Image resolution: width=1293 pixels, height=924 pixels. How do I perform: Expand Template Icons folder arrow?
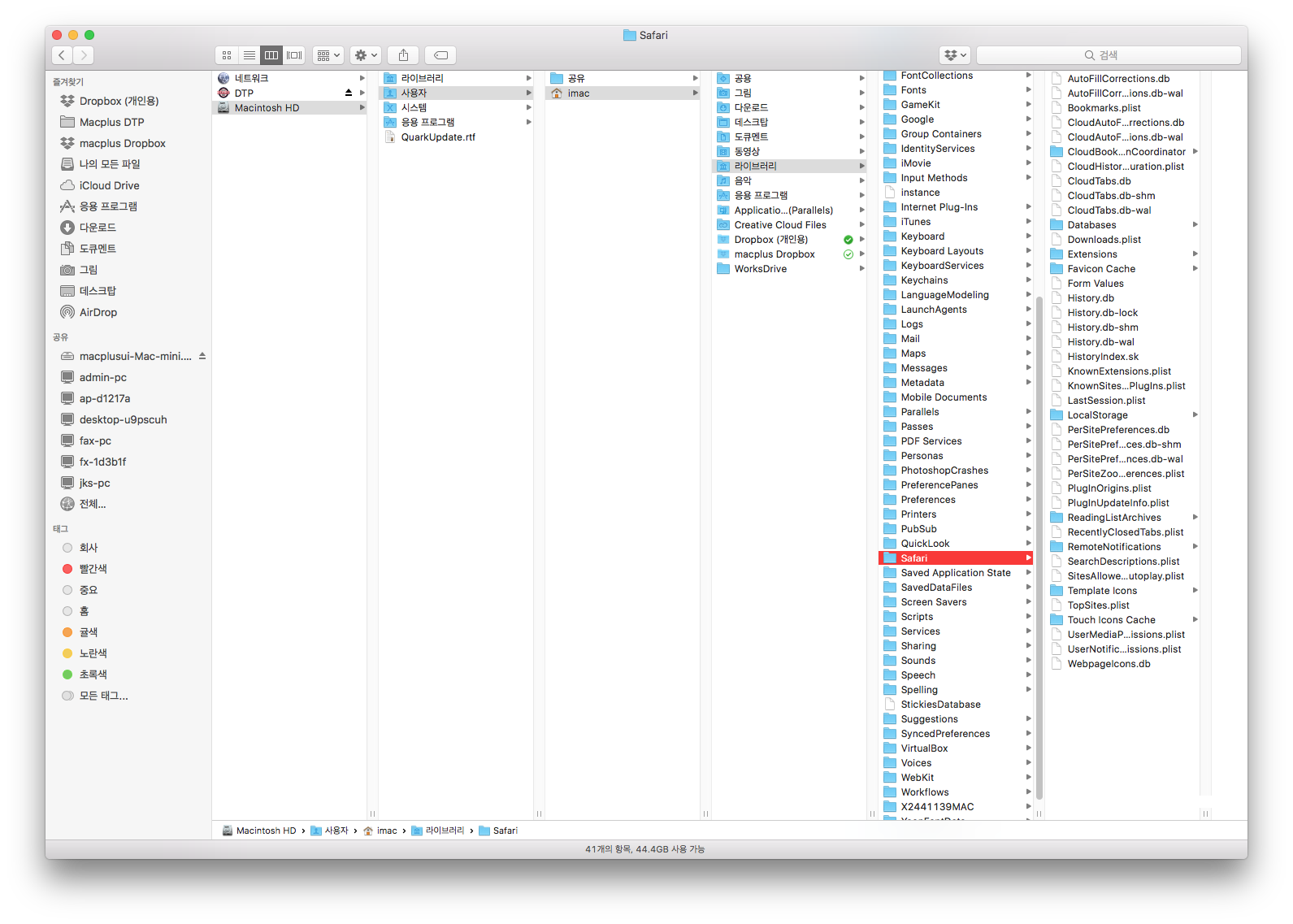tap(1195, 590)
